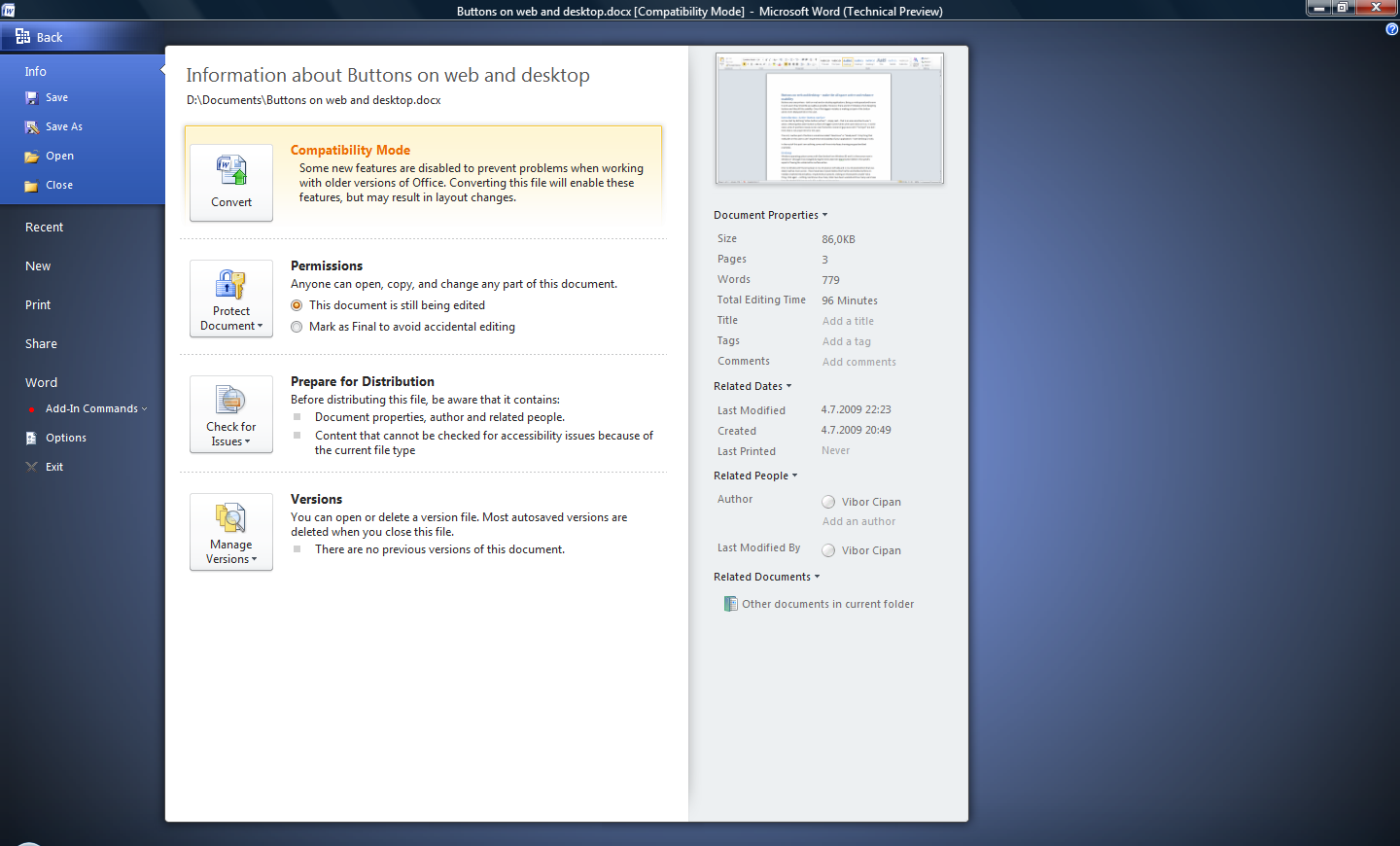The width and height of the screenshot is (1400, 846).
Task: Click the Convert button label
Action: (x=231, y=202)
